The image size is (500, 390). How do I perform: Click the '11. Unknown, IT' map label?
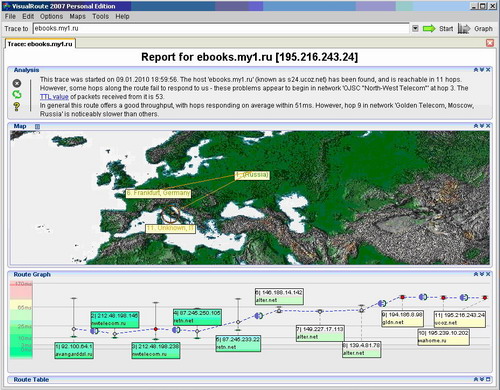(170, 228)
